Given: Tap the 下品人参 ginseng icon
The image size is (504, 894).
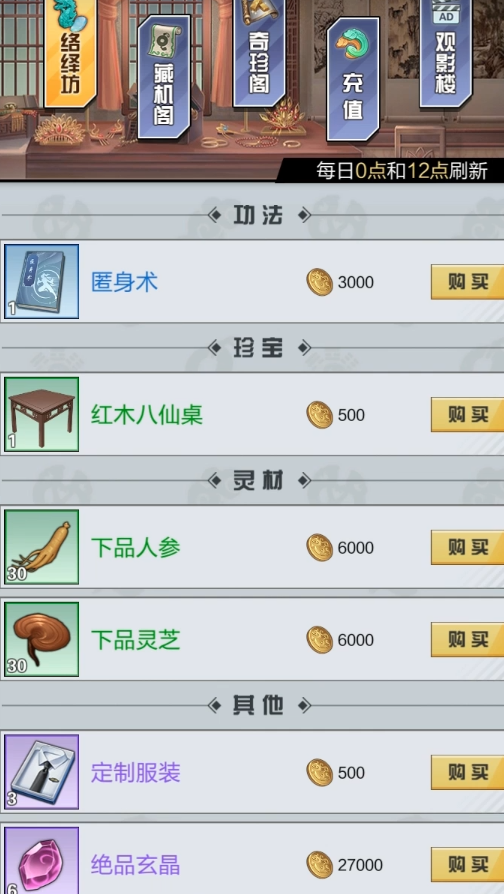Looking at the screenshot, I should point(42,547).
